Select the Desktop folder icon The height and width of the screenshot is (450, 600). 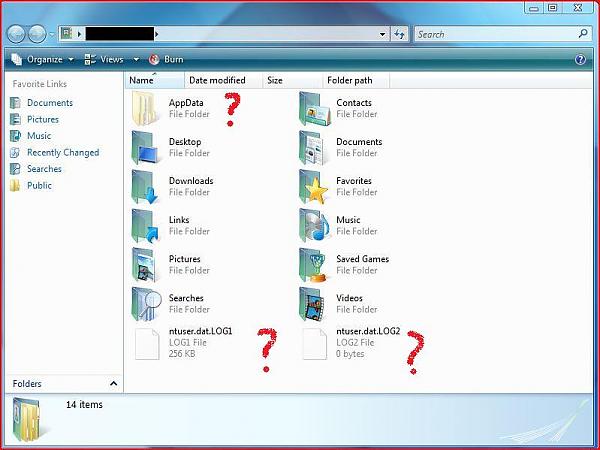145,148
